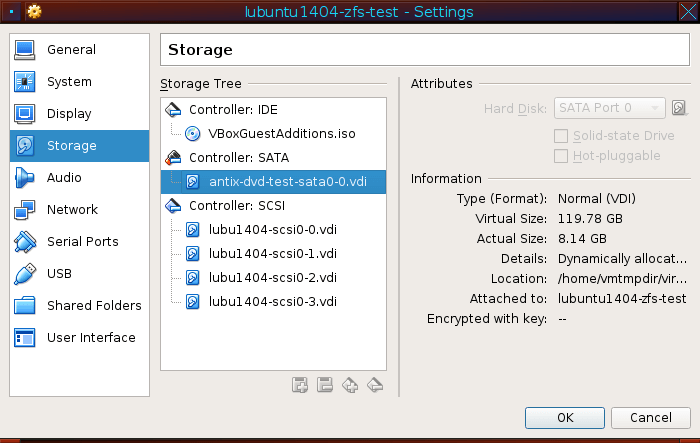Click the Serial Ports icon

pyautogui.click(x=25, y=242)
